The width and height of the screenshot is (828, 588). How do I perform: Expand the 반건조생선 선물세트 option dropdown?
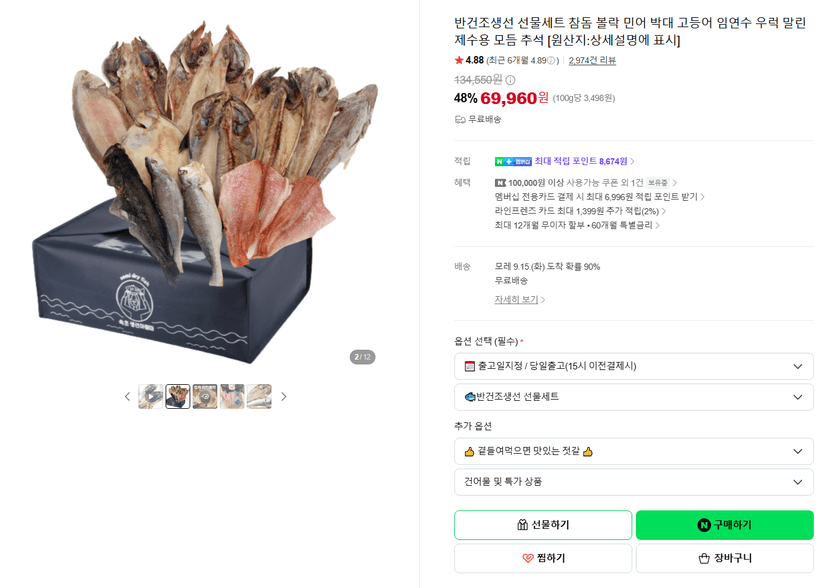pyautogui.click(x=634, y=397)
